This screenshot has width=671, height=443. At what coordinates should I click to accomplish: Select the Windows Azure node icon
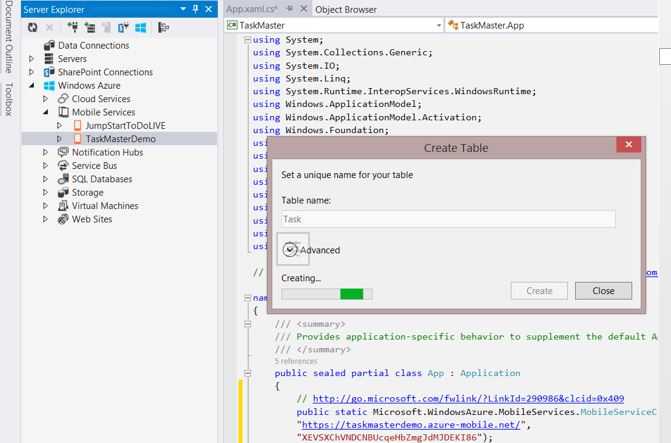point(49,86)
